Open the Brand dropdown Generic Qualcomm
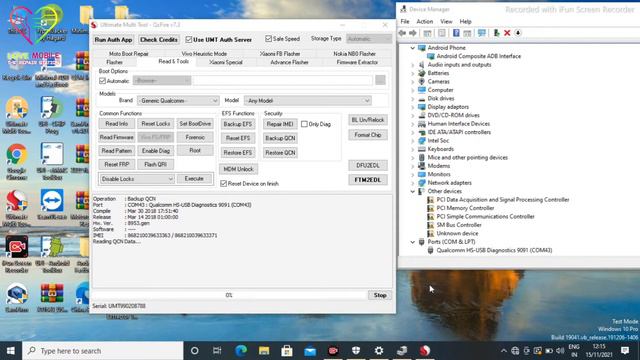The height and width of the screenshot is (360, 640). pos(178,100)
